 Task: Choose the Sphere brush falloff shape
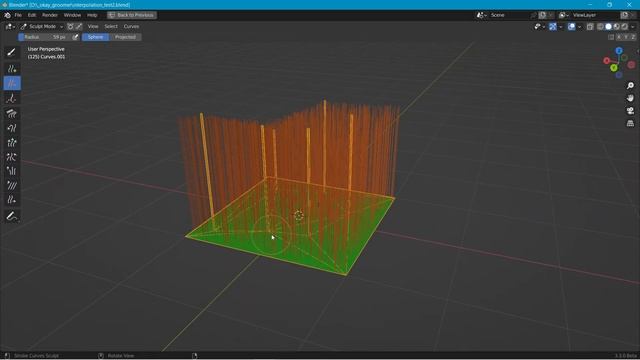(96, 37)
